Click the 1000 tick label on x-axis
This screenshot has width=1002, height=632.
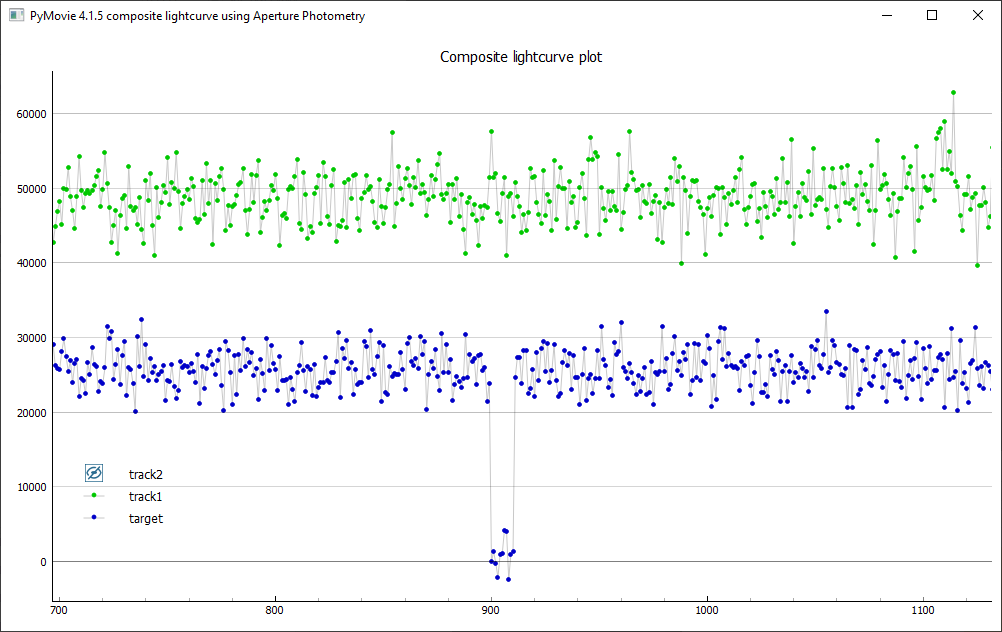coord(707,609)
